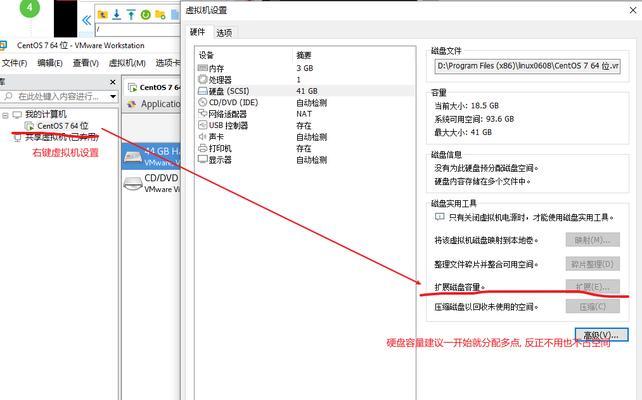Viewport: 642px width, 400px height.
Task: Open the 查看(V) menu
Action: [86, 63]
